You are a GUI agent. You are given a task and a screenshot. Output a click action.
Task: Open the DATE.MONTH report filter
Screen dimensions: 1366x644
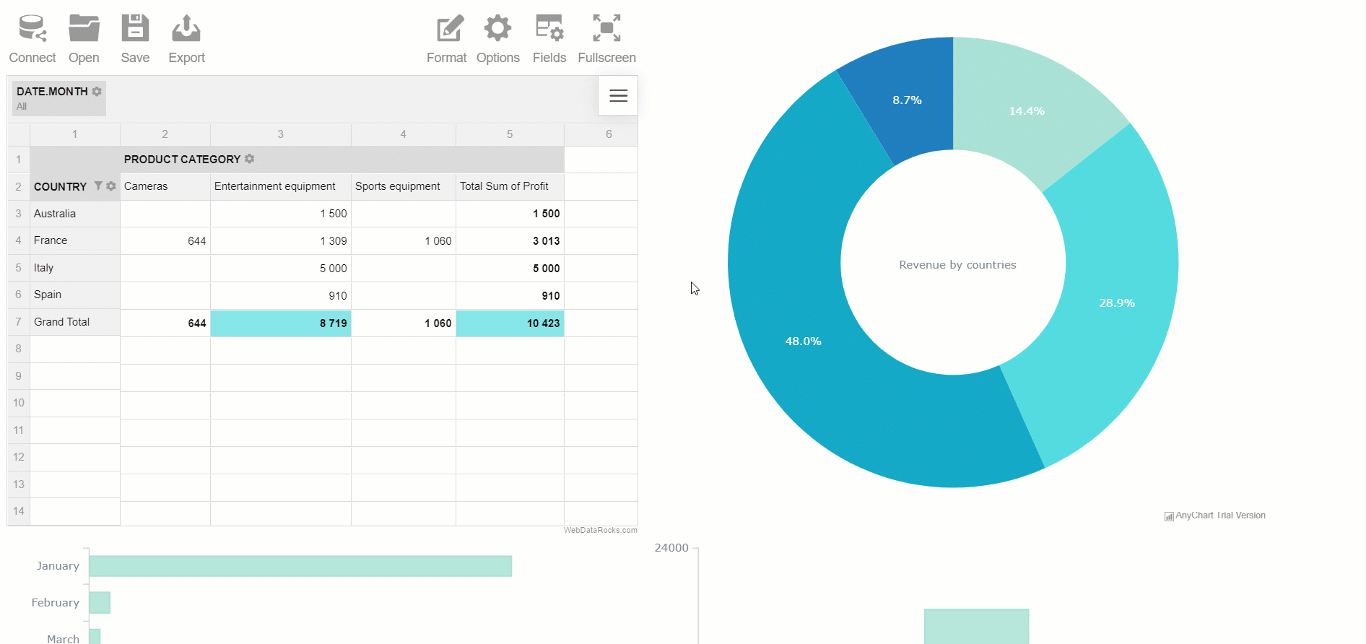click(59, 98)
